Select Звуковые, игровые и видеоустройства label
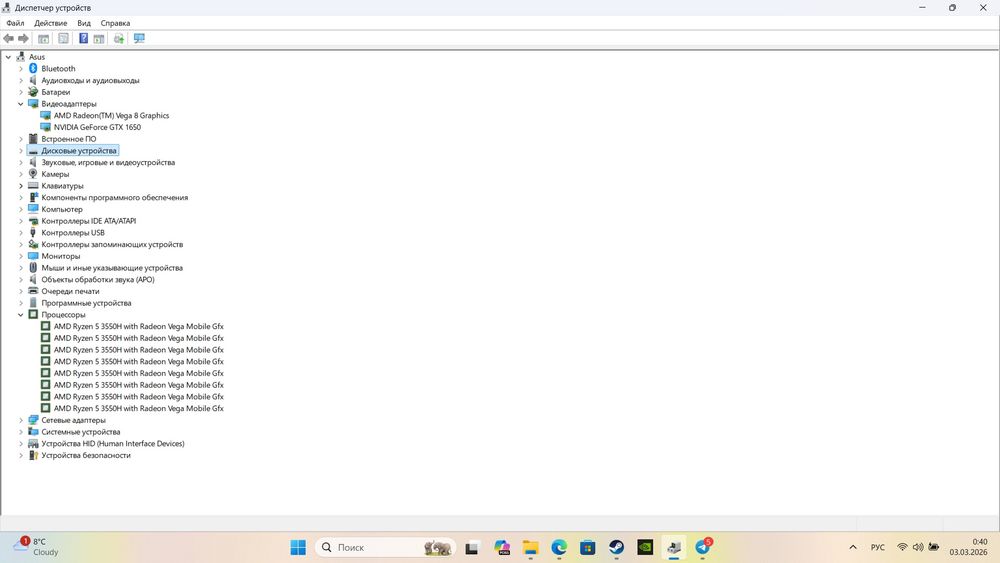Image resolution: width=1000 pixels, height=563 pixels. coord(108,163)
